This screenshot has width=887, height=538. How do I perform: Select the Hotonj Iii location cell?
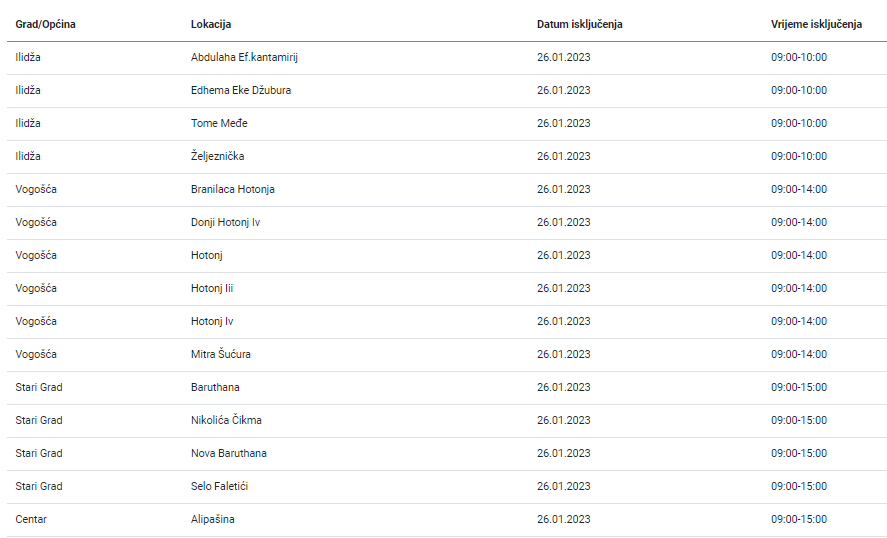click(212, 288)
